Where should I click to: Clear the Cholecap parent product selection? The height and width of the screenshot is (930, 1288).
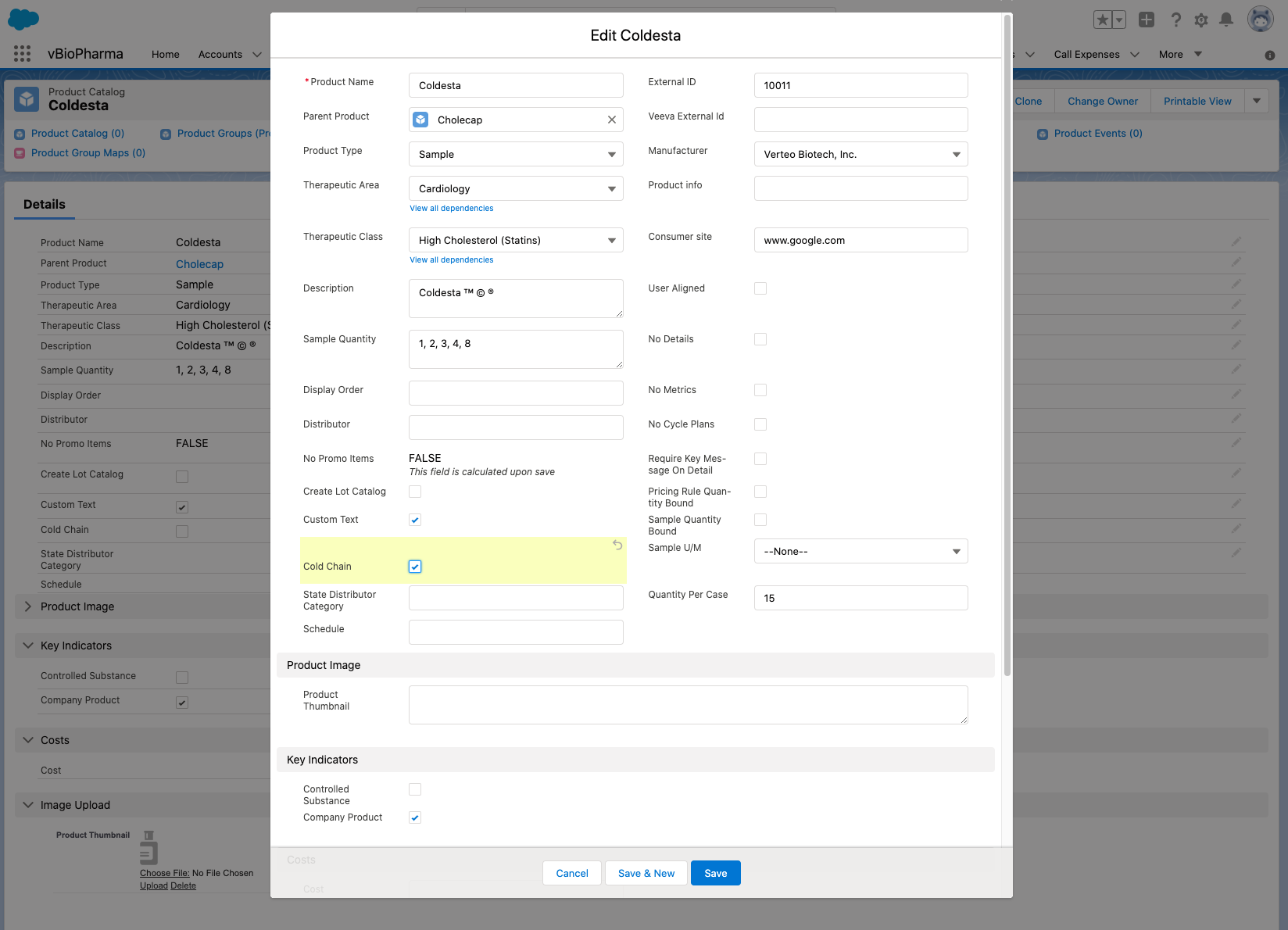click(x=611, y=120)
